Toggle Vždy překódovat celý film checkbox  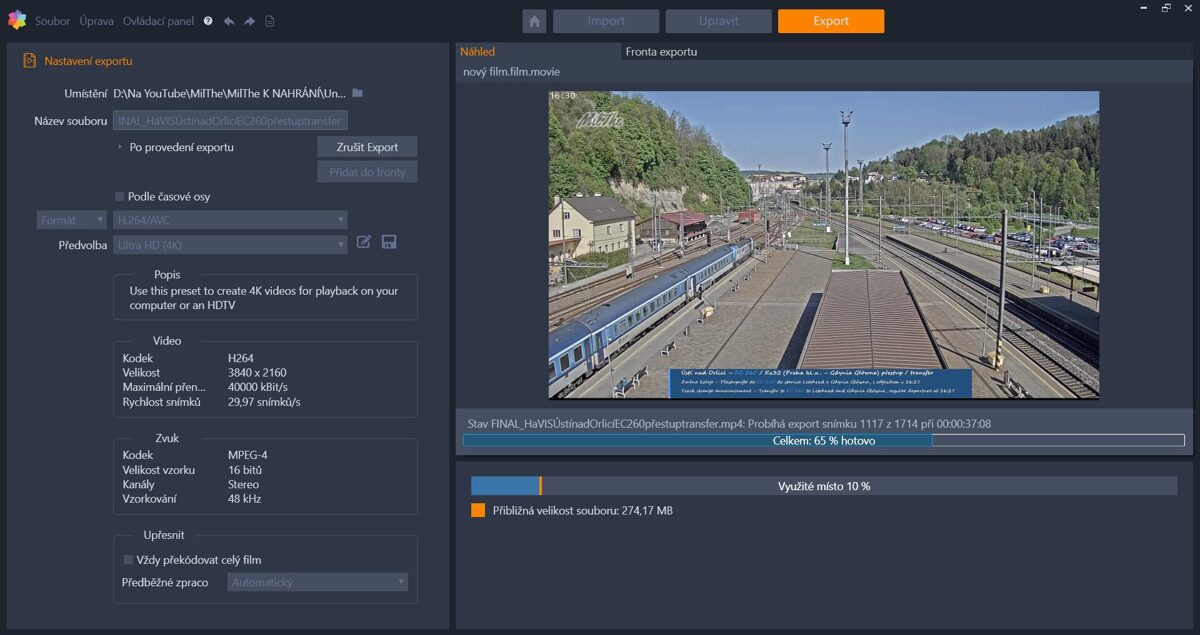tap(128, 560)
